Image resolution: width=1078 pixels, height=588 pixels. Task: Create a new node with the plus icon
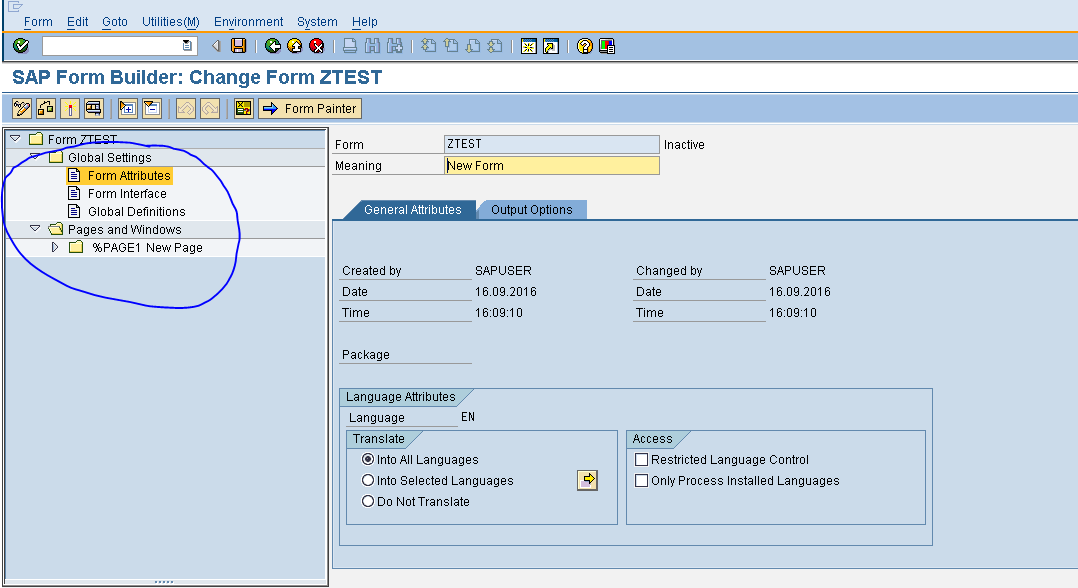pyautogui.click(x=127, y=108)
